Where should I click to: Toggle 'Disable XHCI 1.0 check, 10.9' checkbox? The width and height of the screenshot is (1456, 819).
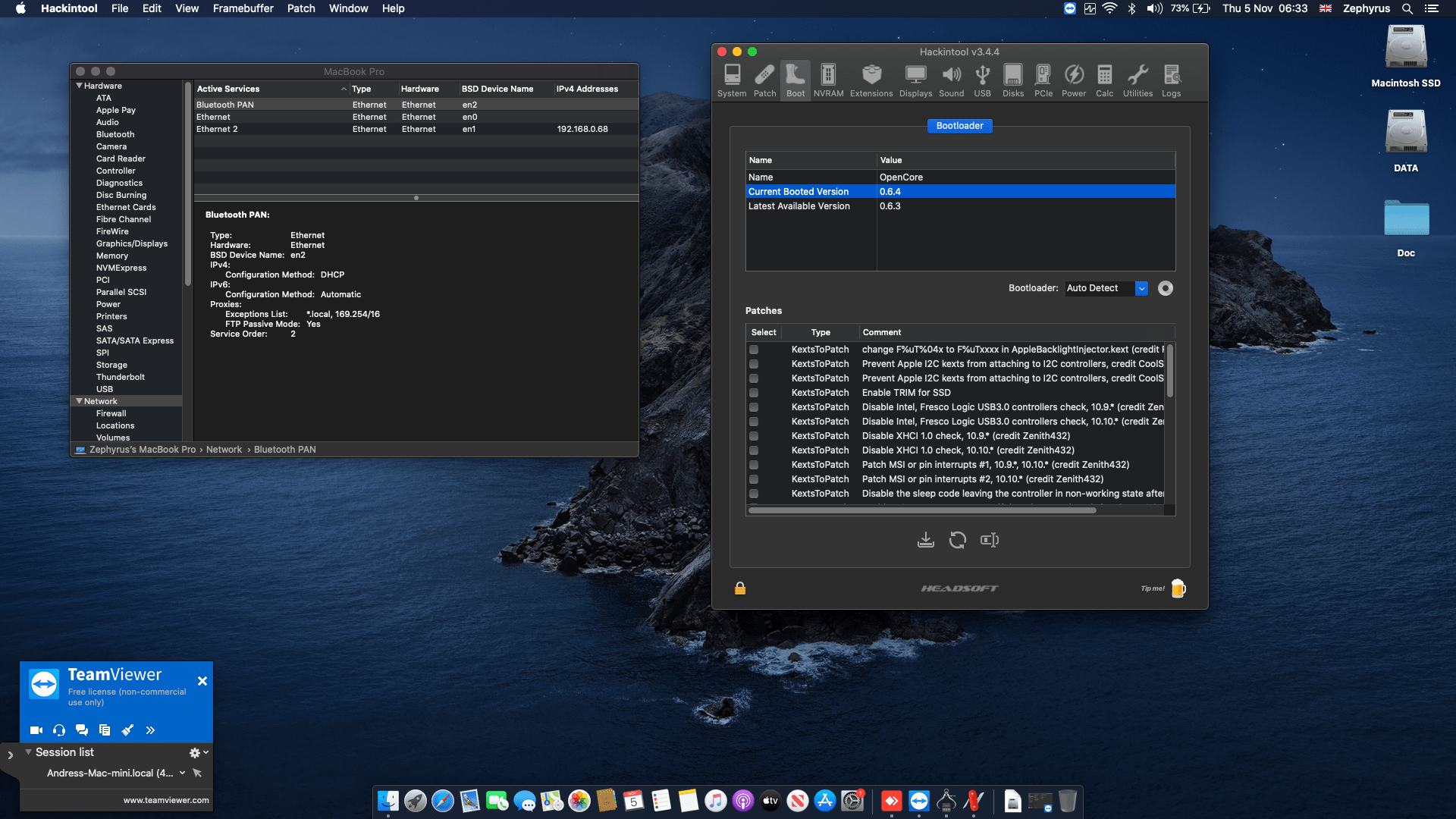[754, 436]
